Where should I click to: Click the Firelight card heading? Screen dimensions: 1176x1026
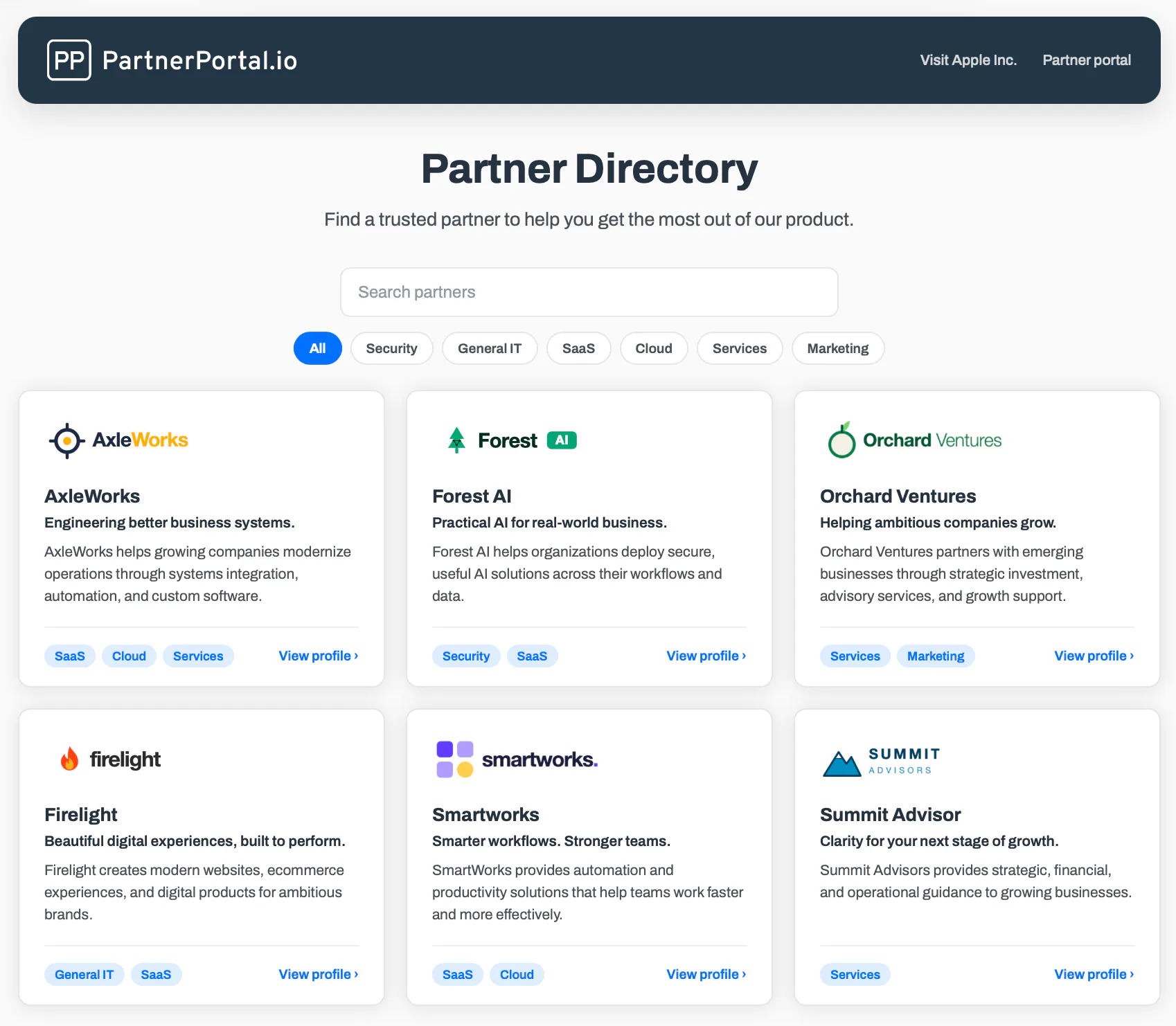click(81, 815)
